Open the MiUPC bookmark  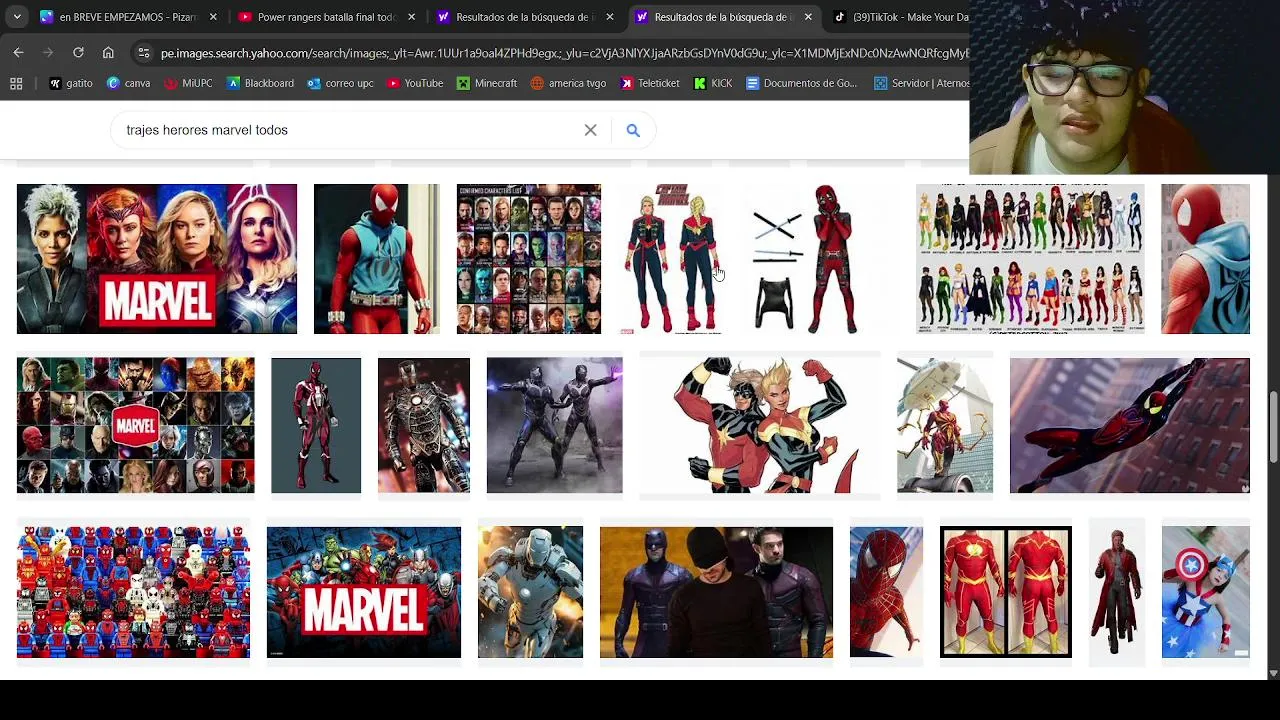click(x=188, y=83)
